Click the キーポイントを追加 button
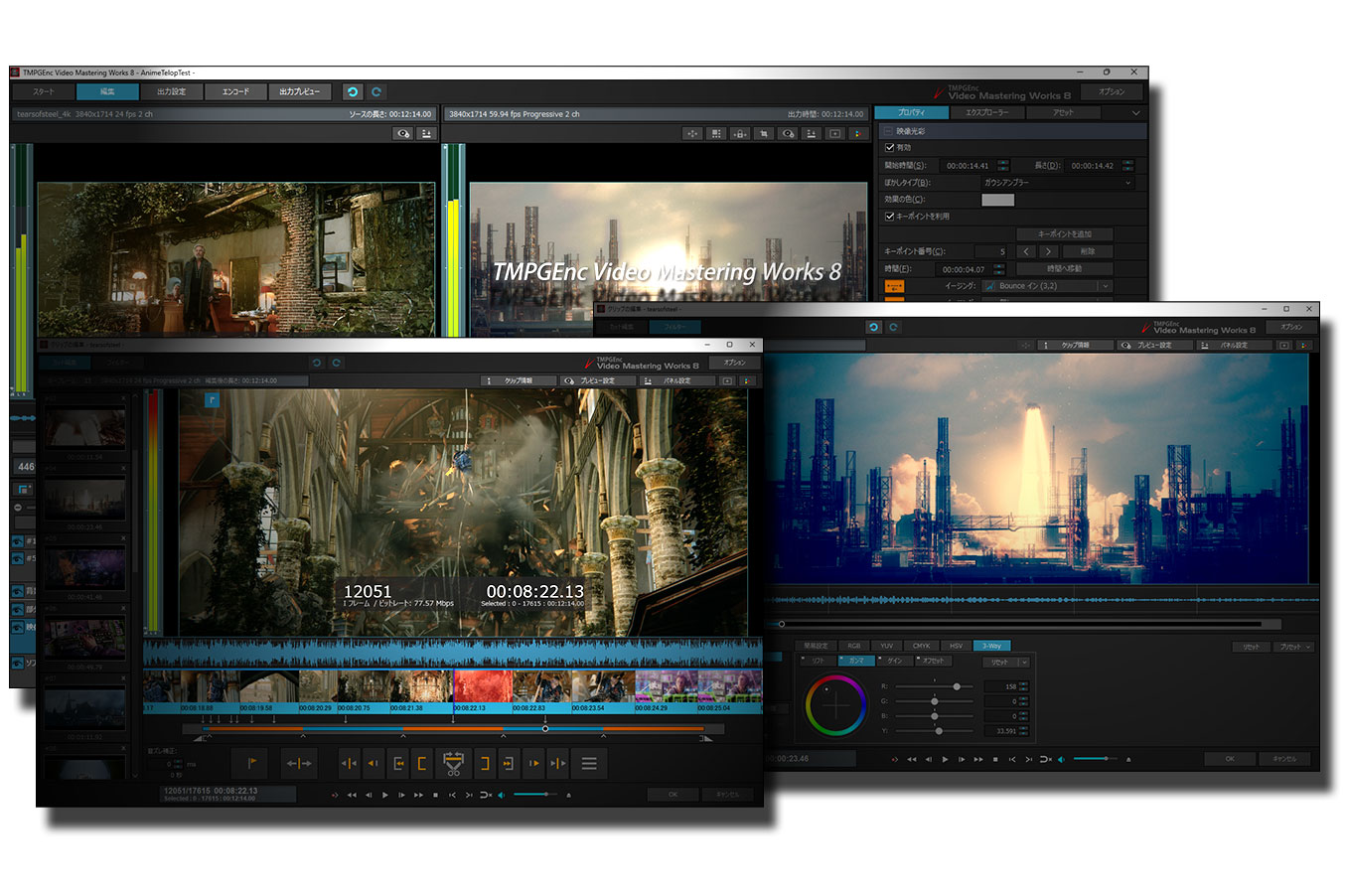This screenshot has width=1345, height=896. (1064, 234)
